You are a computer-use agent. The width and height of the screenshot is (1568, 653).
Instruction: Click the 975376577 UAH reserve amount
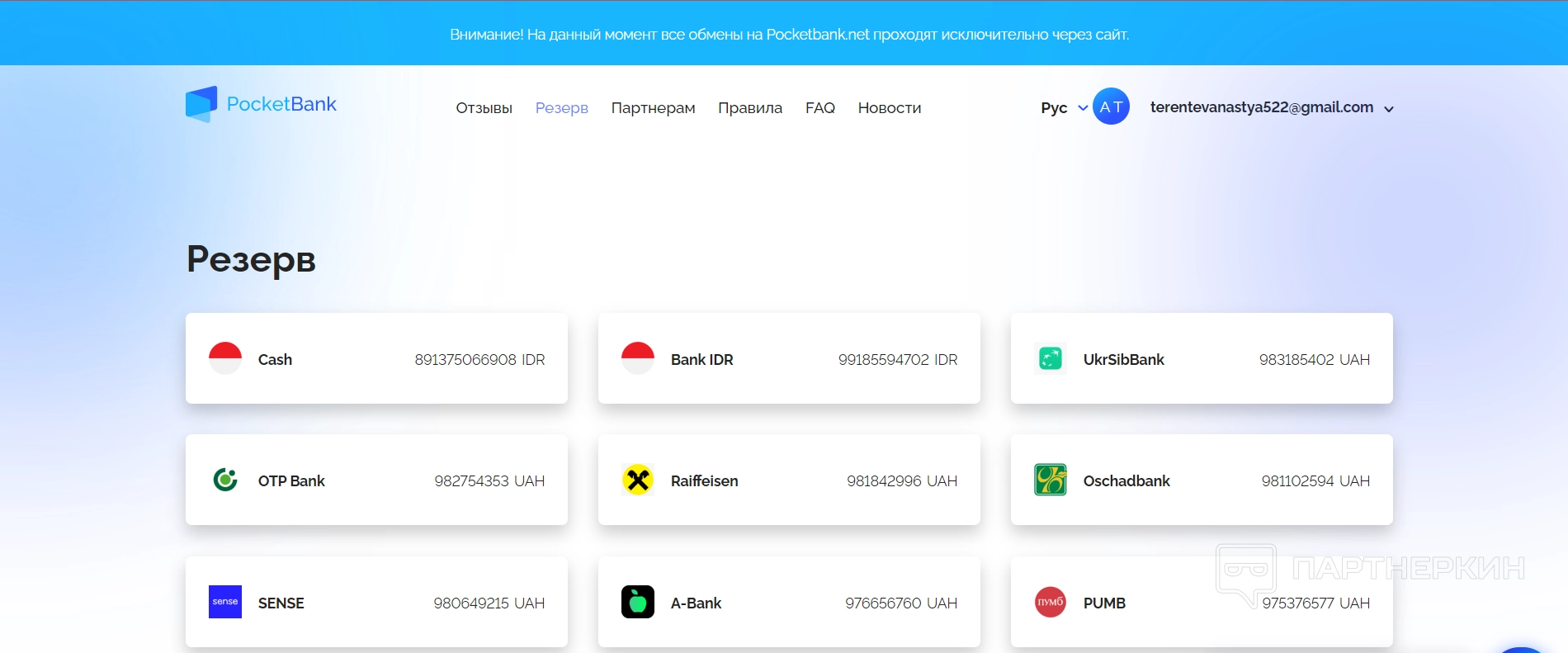click(1315, 603)
